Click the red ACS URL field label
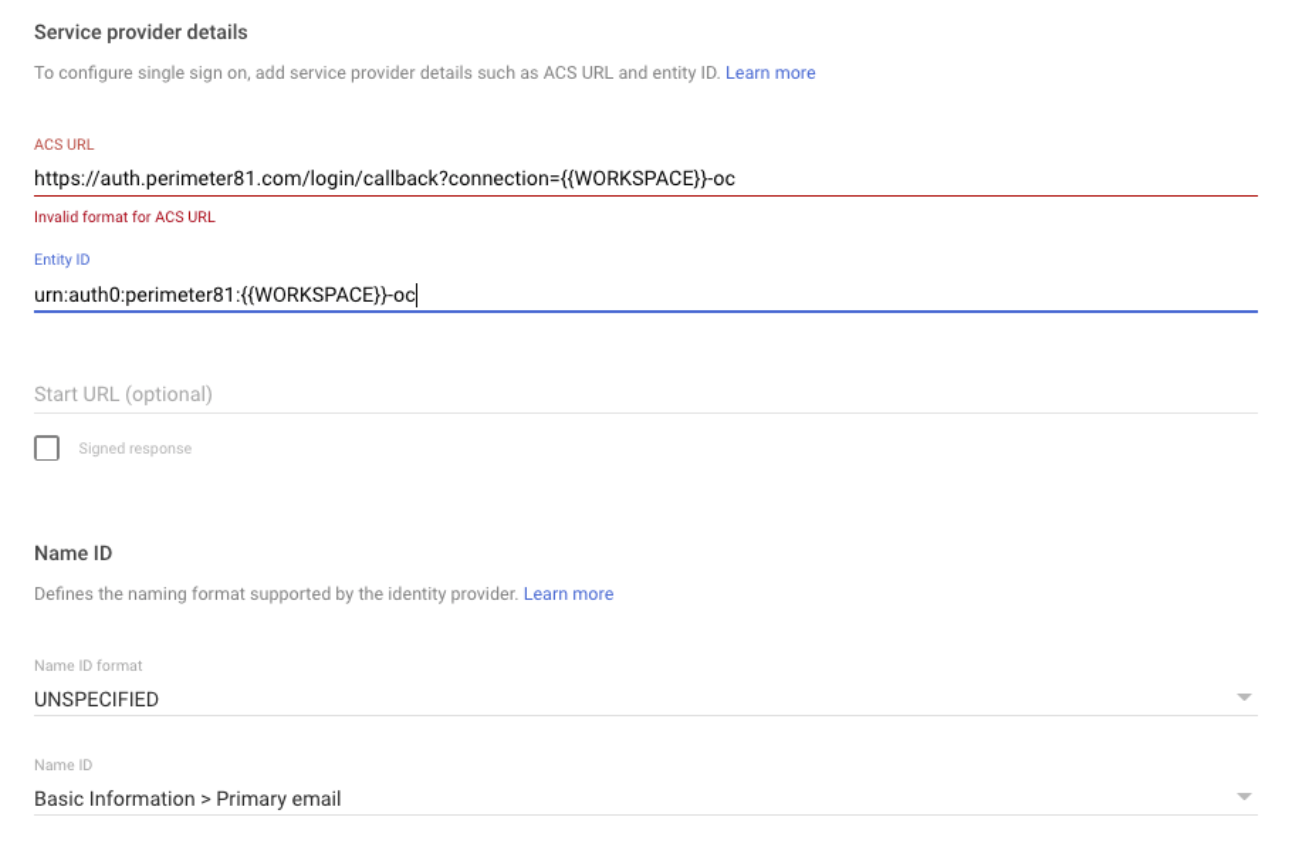Image resolution: width=1290 pixels, height=852 pixels. [64, 145]
